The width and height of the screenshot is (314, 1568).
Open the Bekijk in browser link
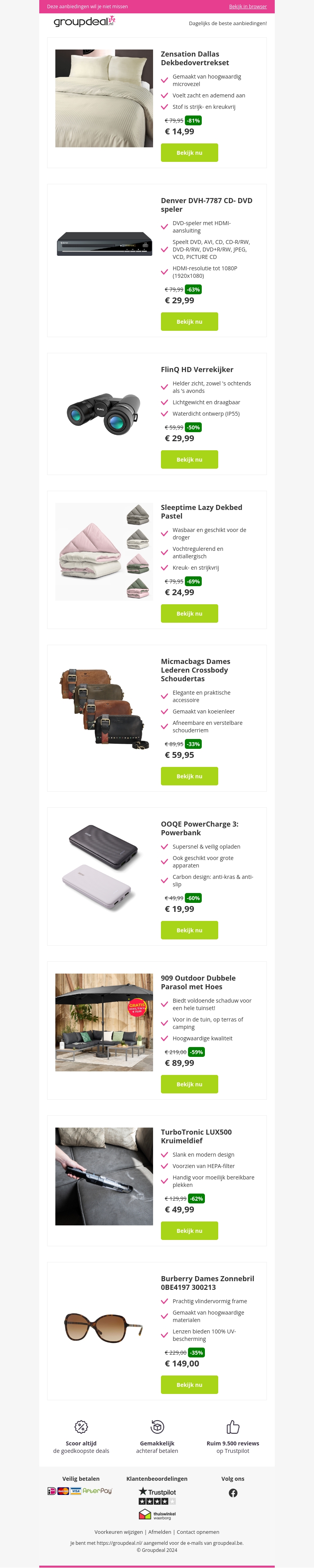click(248, 7)
